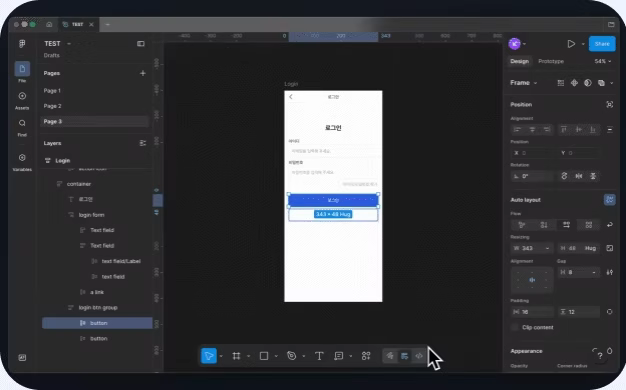The width and height of the screenshot is (626, 390).
Task: Click the blue login button on canvas
Action: pos(333,200)
